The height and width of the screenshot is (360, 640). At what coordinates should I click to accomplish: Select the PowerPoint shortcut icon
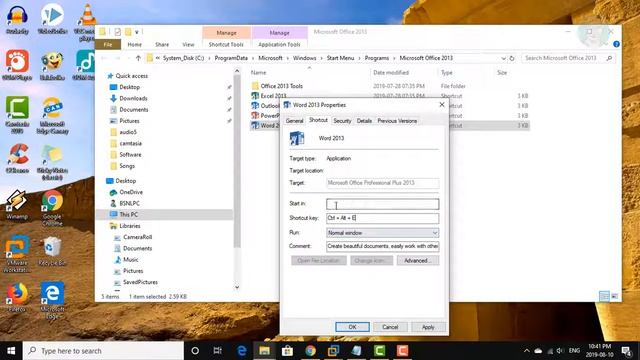(x=255, y=116)
